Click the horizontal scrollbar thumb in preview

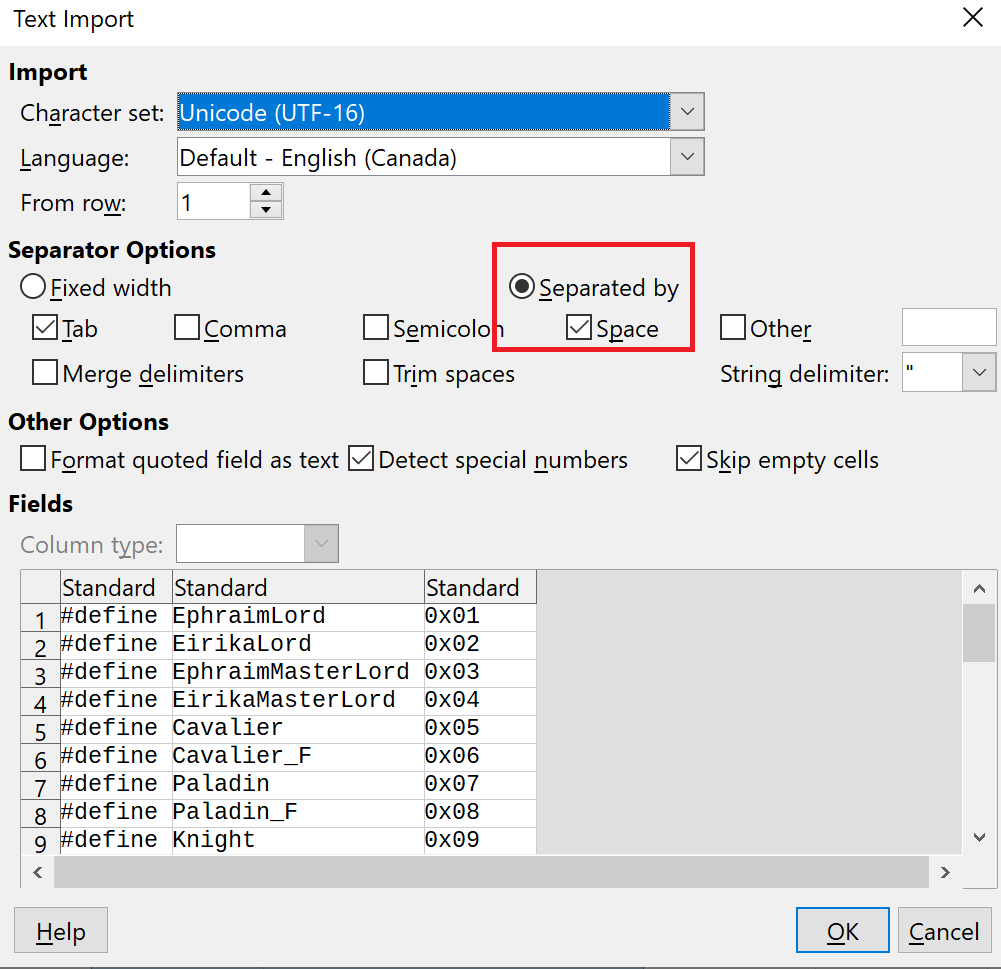(x=491, y=872)
